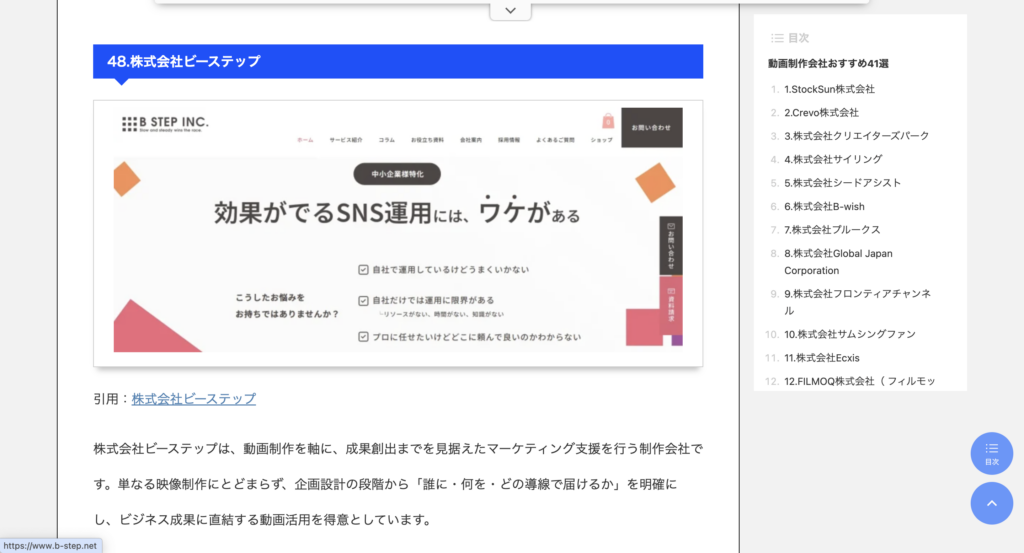Select ホーム in the B STEP nav

305,140
